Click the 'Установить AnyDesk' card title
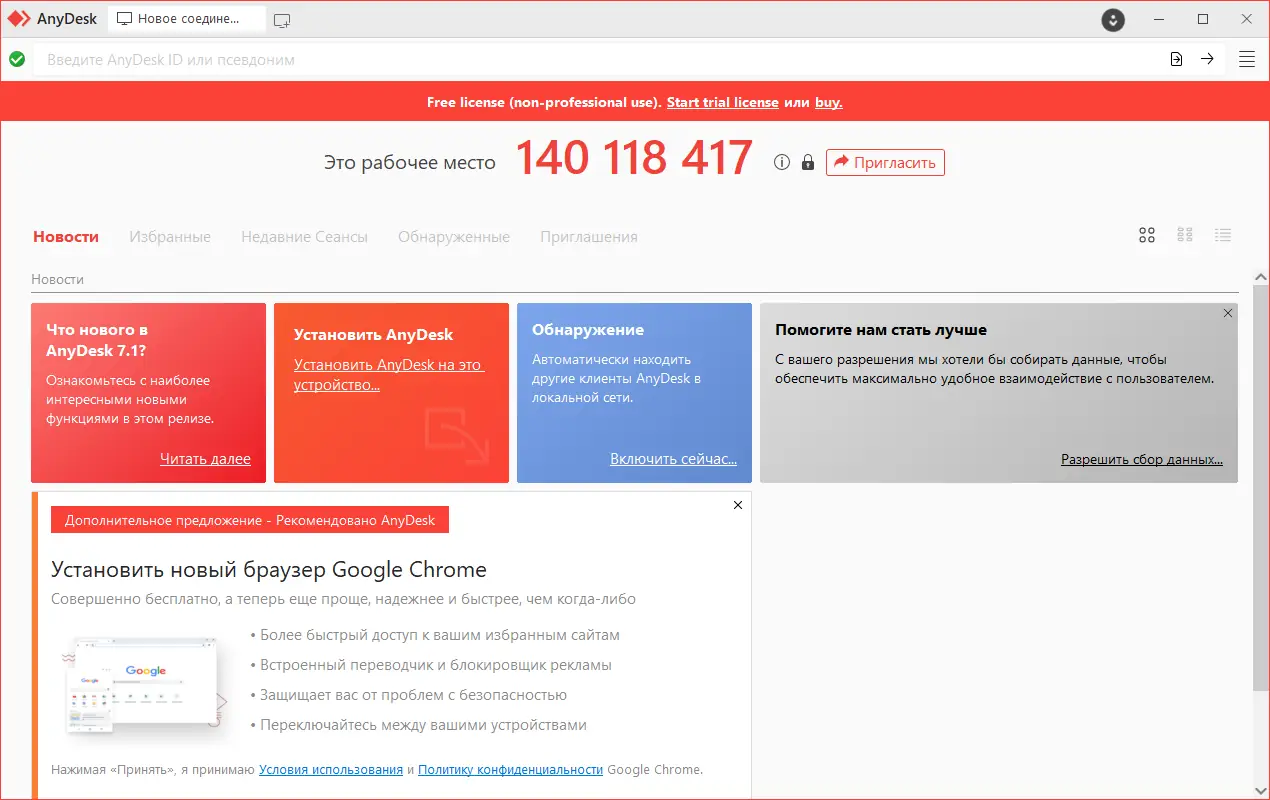 tap(373, 335)
